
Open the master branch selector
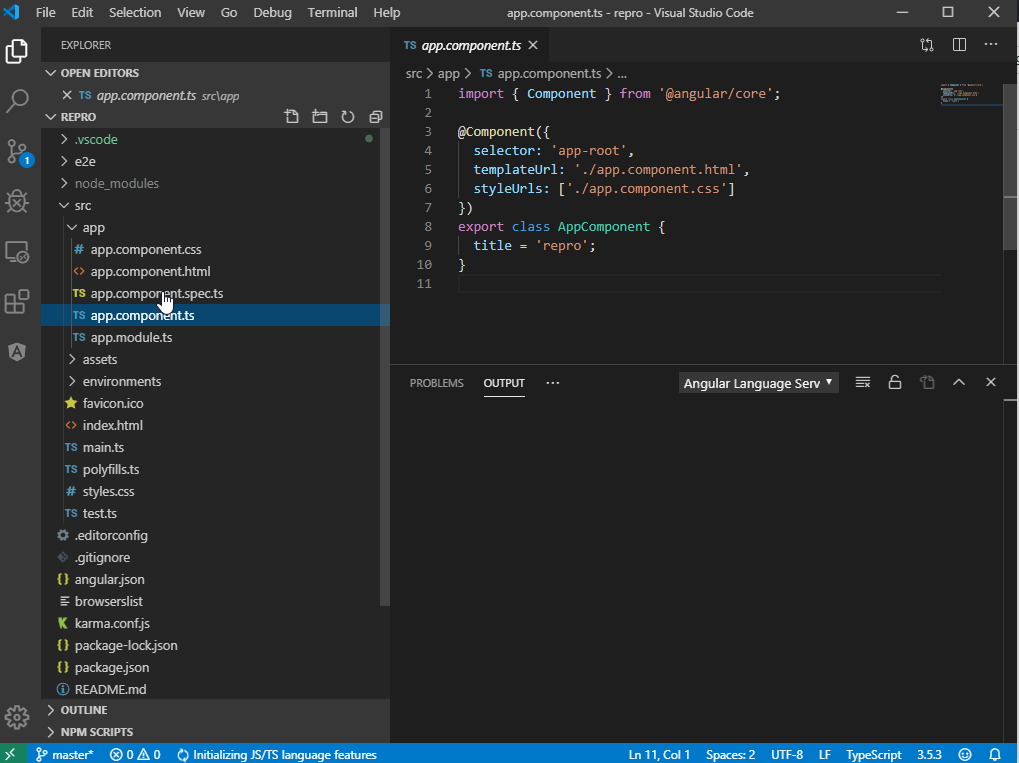point(64,755)
